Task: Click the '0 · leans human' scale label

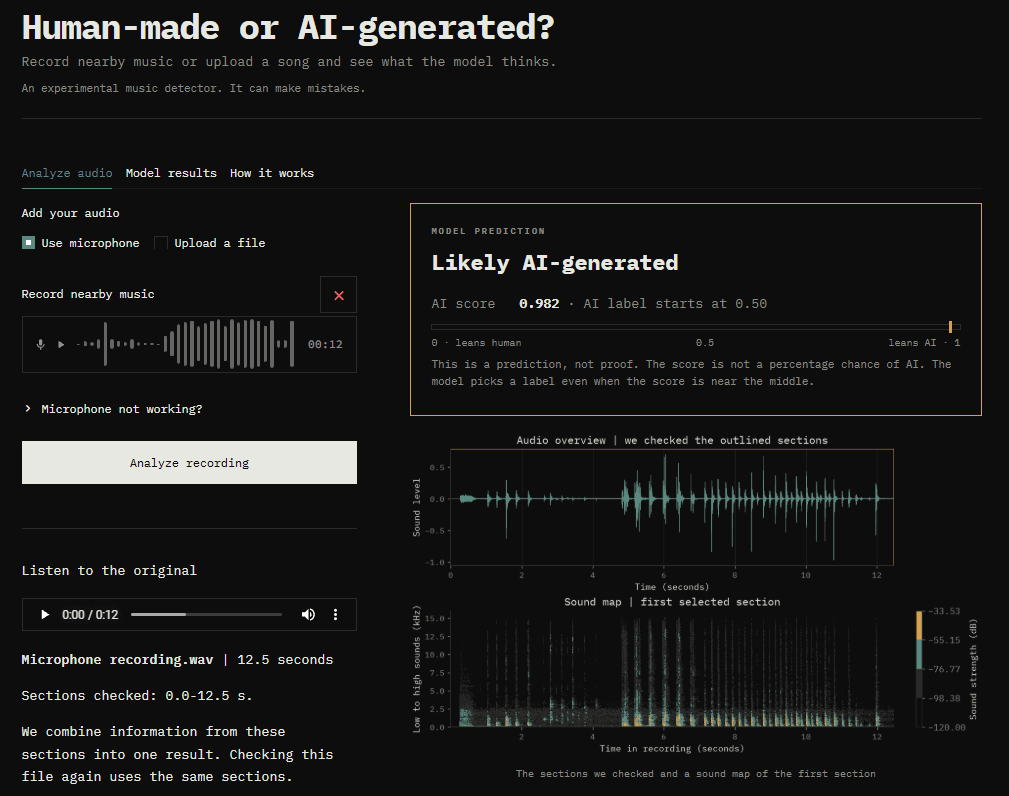Action: [476, 343]
